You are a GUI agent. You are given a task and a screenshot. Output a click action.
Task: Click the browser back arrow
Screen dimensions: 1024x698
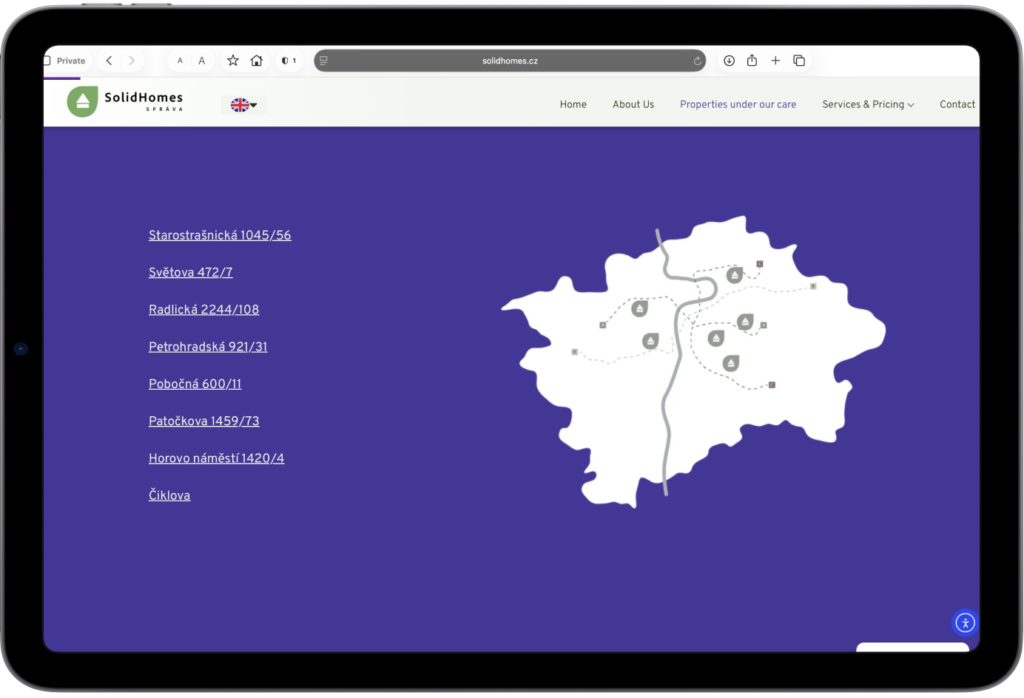tap(109, 61)
